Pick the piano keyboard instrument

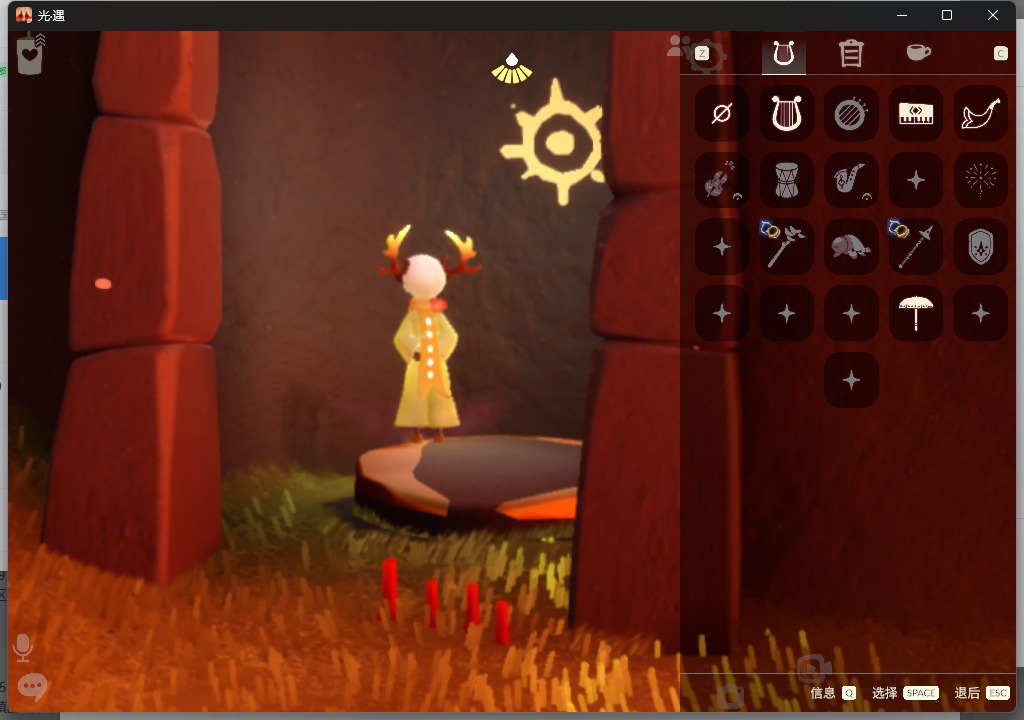point(916,114)
